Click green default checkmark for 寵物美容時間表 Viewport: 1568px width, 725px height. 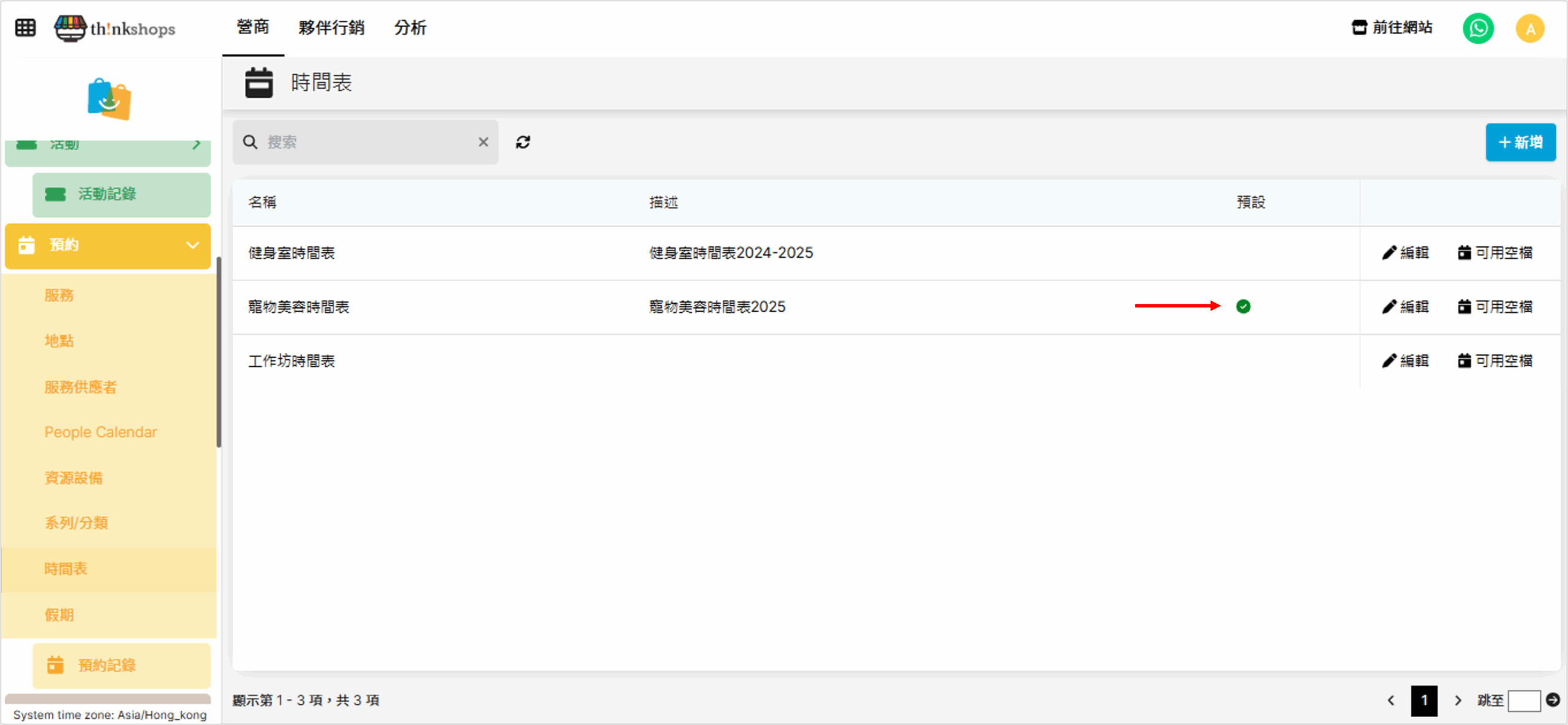(x=1243, y=306)
